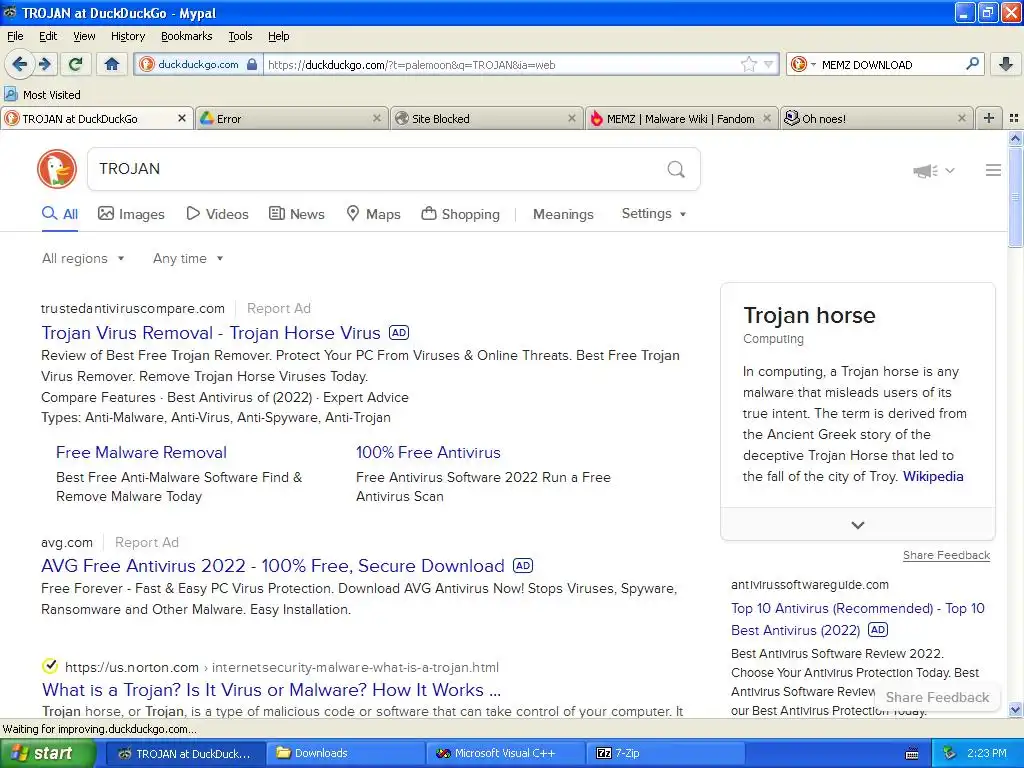This screenshot has height=768, width=1024.
Task: Switch to the MEMZ Malware Wiki tab
Action: pos(681,118)
